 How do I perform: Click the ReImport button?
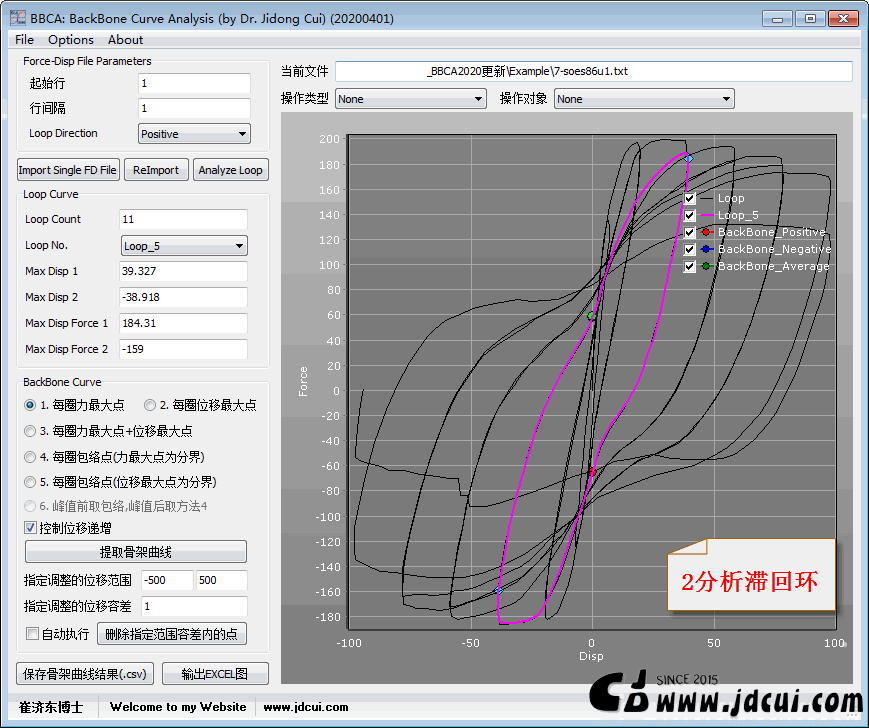156,170
